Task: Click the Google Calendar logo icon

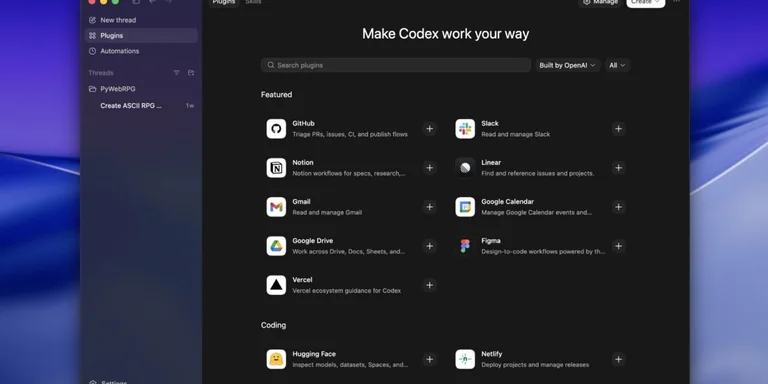Action: click(x=465, y=207)
